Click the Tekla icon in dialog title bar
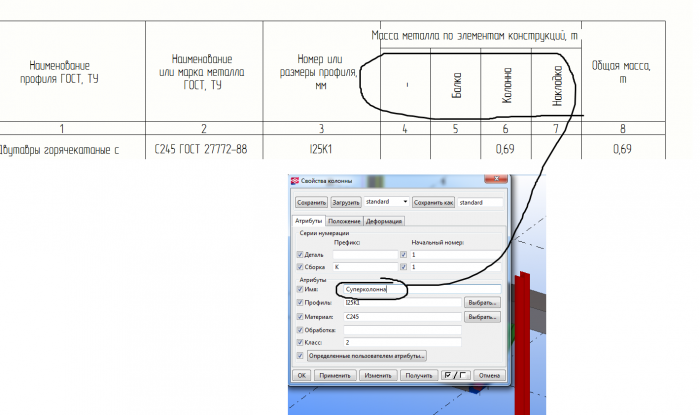The width and height of the screenshot is (700, 415). (x=295, y=181)
